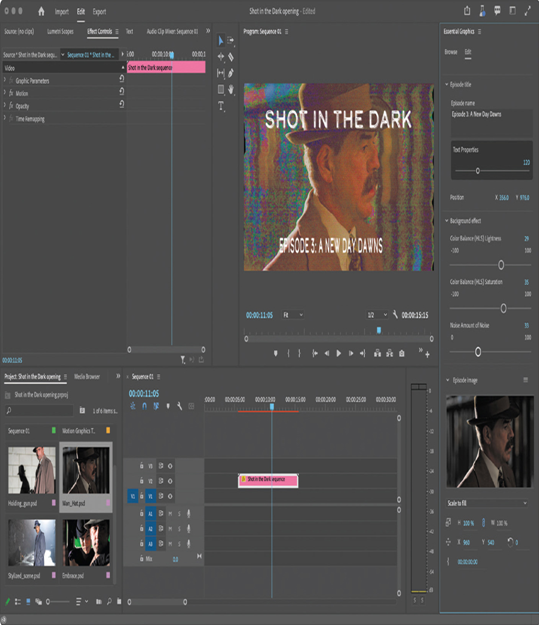Click Mark In in Program Monitor
Screen dimensions: 539x625
(288, 354)
